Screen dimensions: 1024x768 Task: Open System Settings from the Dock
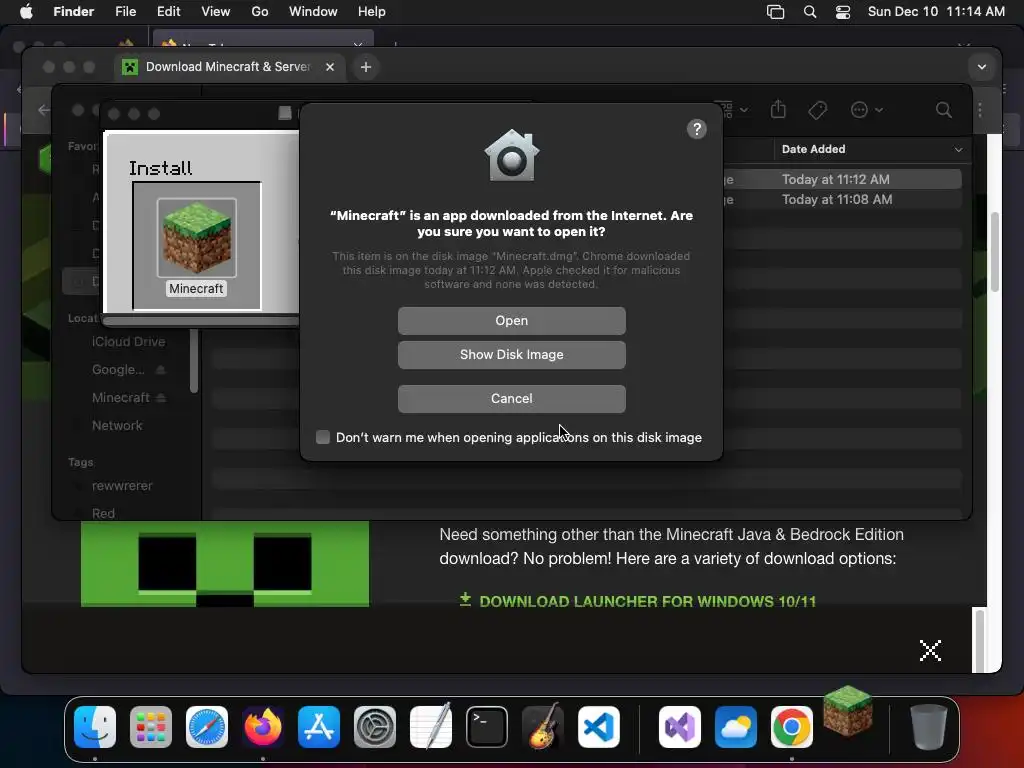[x=375, y=727]
